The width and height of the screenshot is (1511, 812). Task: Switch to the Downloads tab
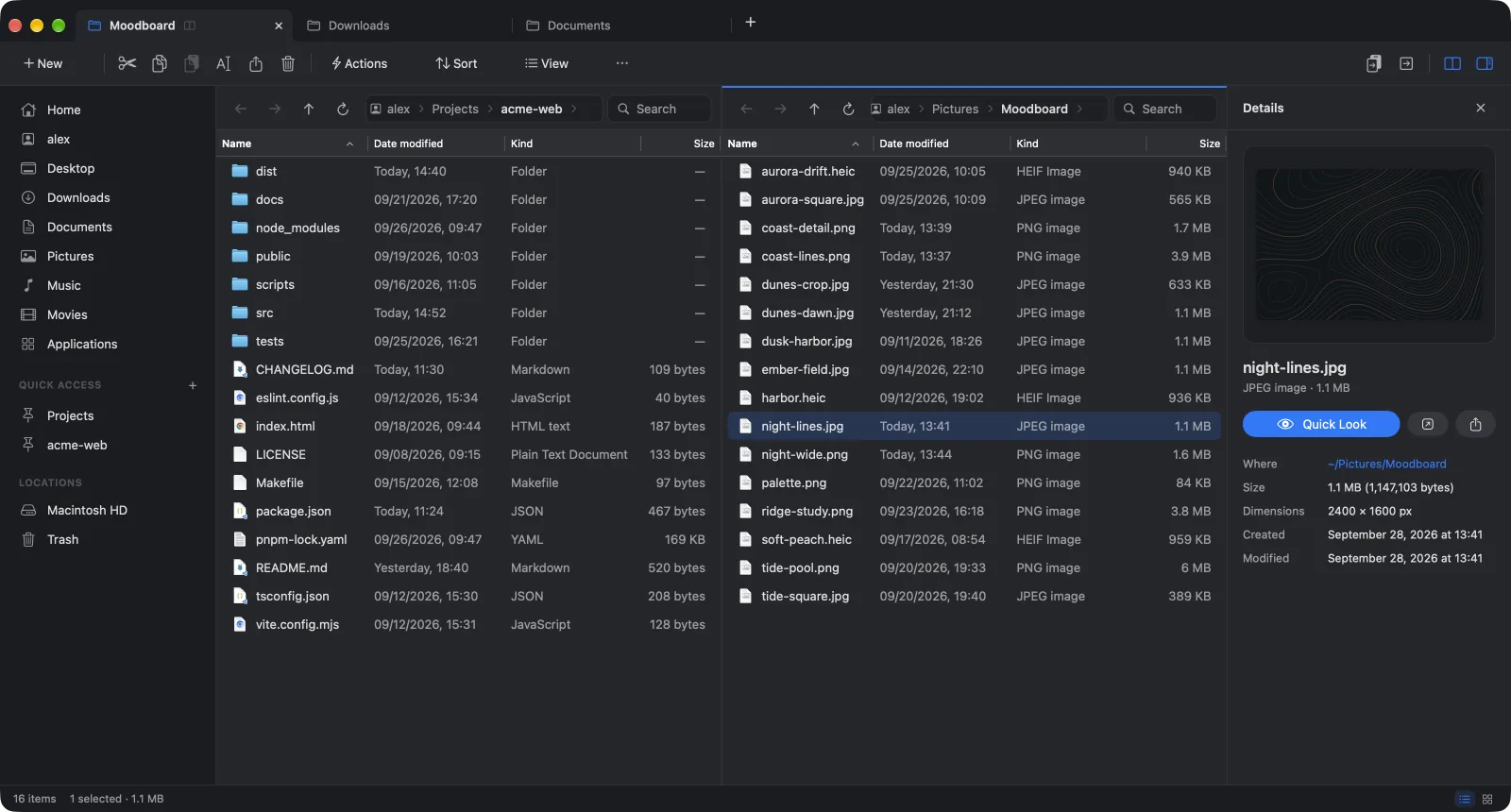click(x=401, y=25)
